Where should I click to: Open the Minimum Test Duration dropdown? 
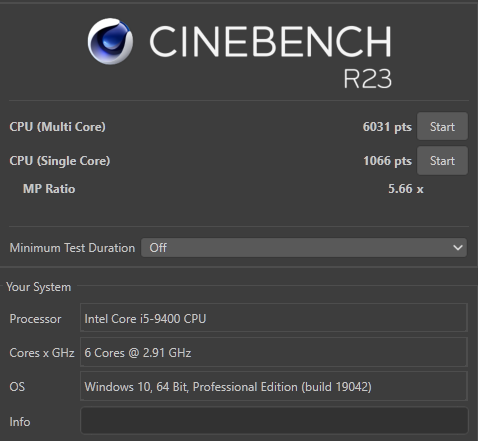[x=304, y=248]
